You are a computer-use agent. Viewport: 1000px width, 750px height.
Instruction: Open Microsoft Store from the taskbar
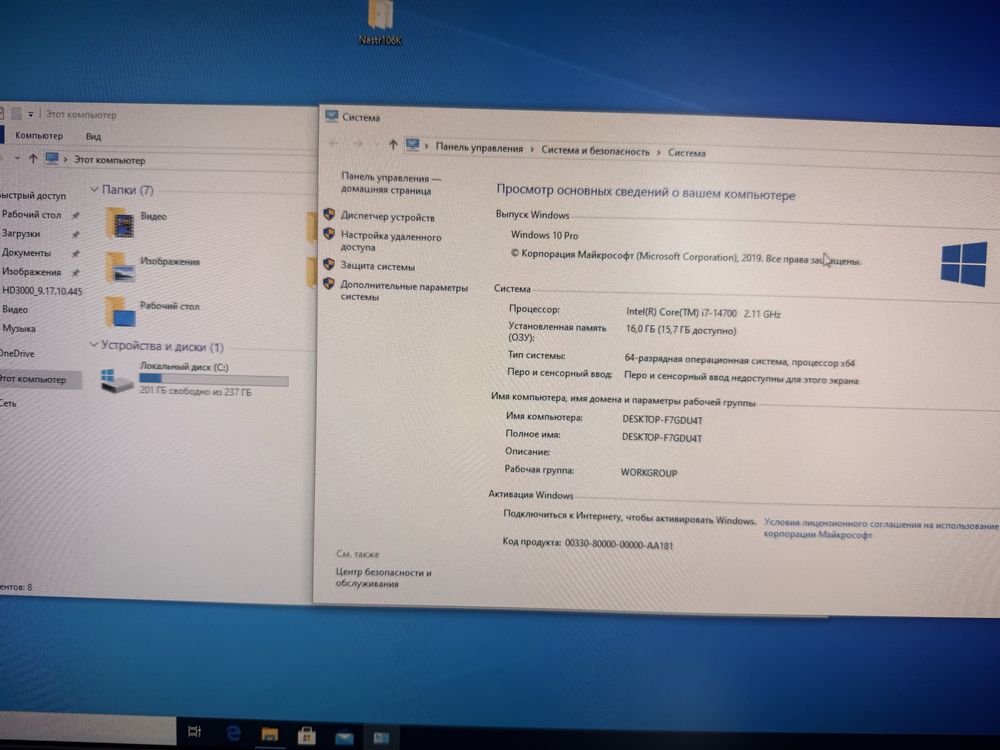pos(307,736)
